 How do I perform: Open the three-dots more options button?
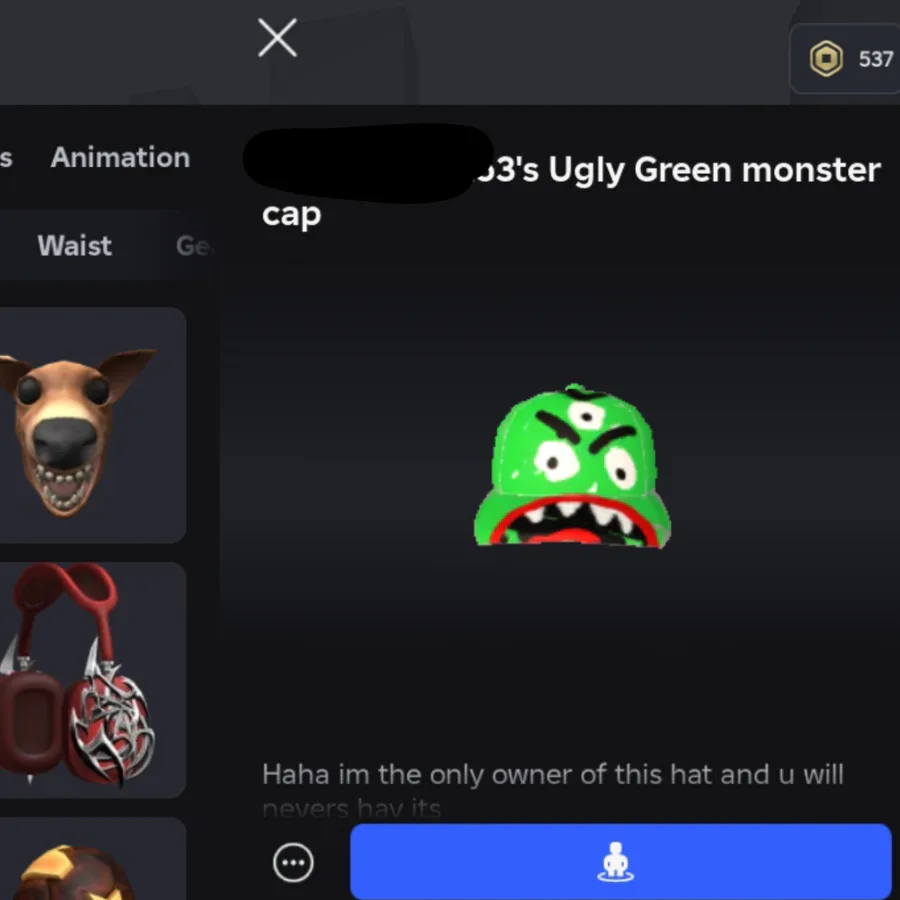point(293,862)
